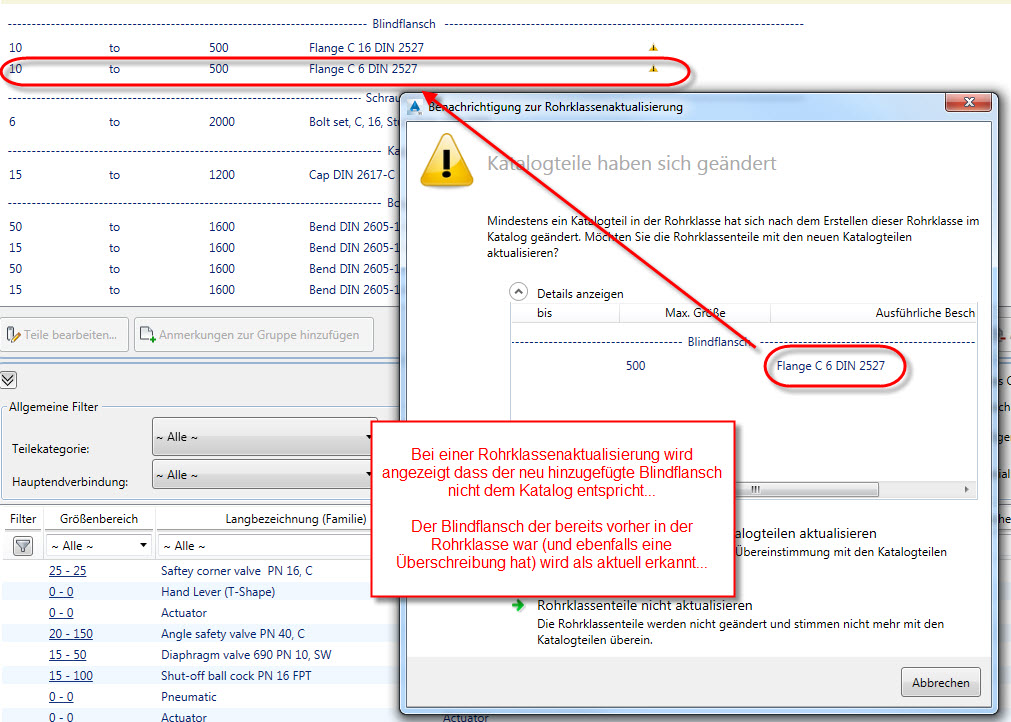The image size is (1011, 722).
Task: Choose the partly hidden Katalogteilen aktualisieren option
Action: coord(806,534)
